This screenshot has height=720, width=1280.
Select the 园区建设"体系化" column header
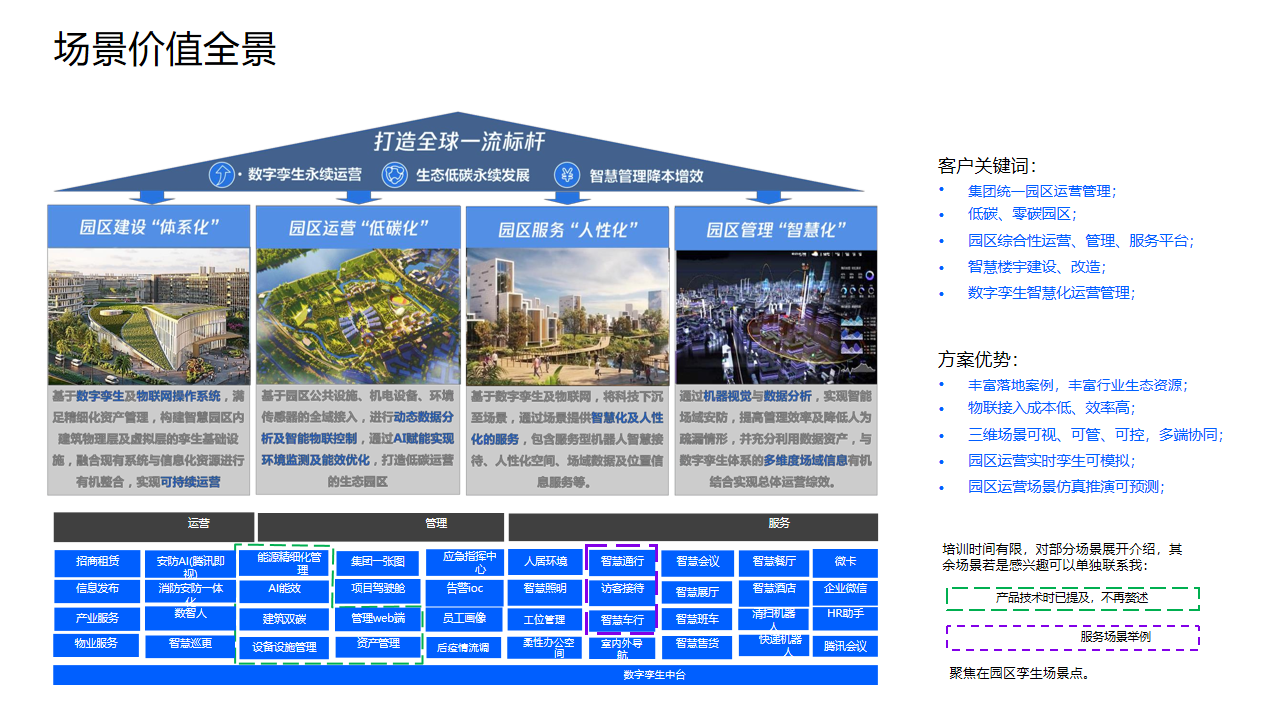[x=149, y=227]
